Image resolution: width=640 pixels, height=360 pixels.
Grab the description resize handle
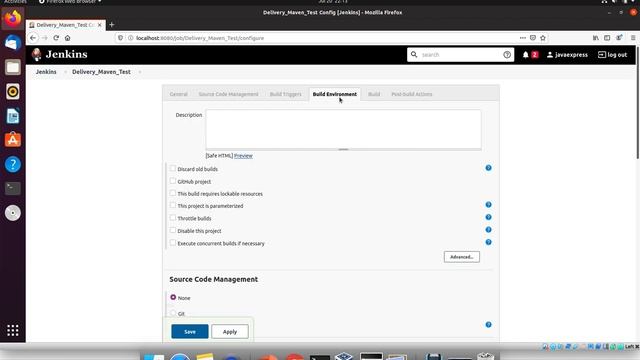(343, 149)
